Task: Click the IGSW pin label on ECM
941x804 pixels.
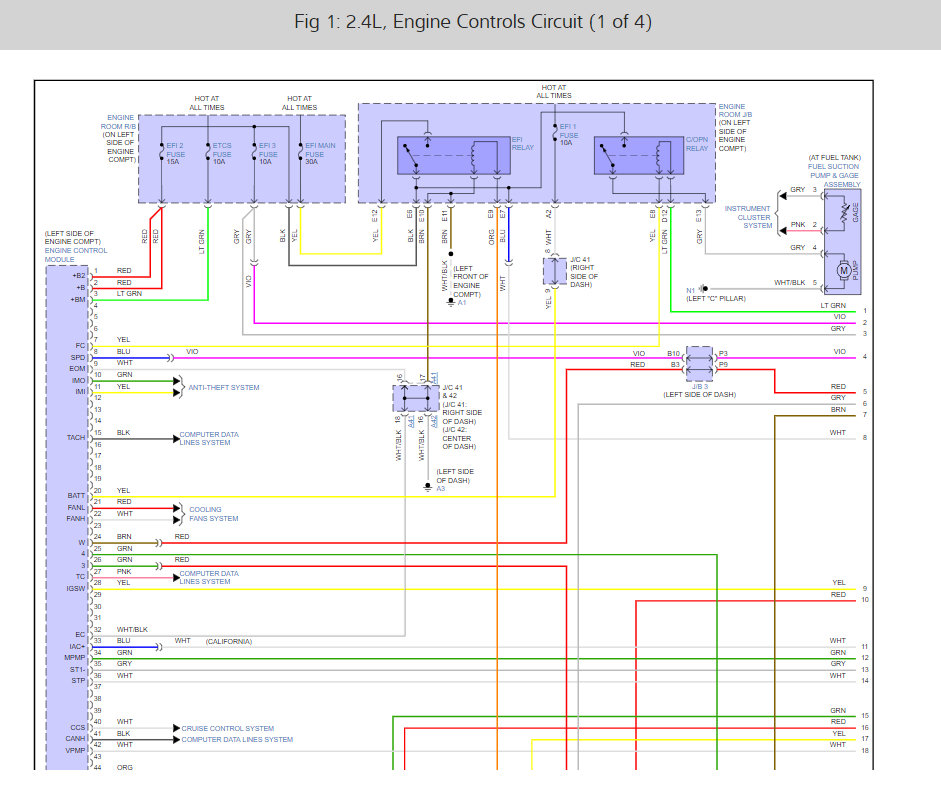Action: pyautogui.click(x=76, y=589)
